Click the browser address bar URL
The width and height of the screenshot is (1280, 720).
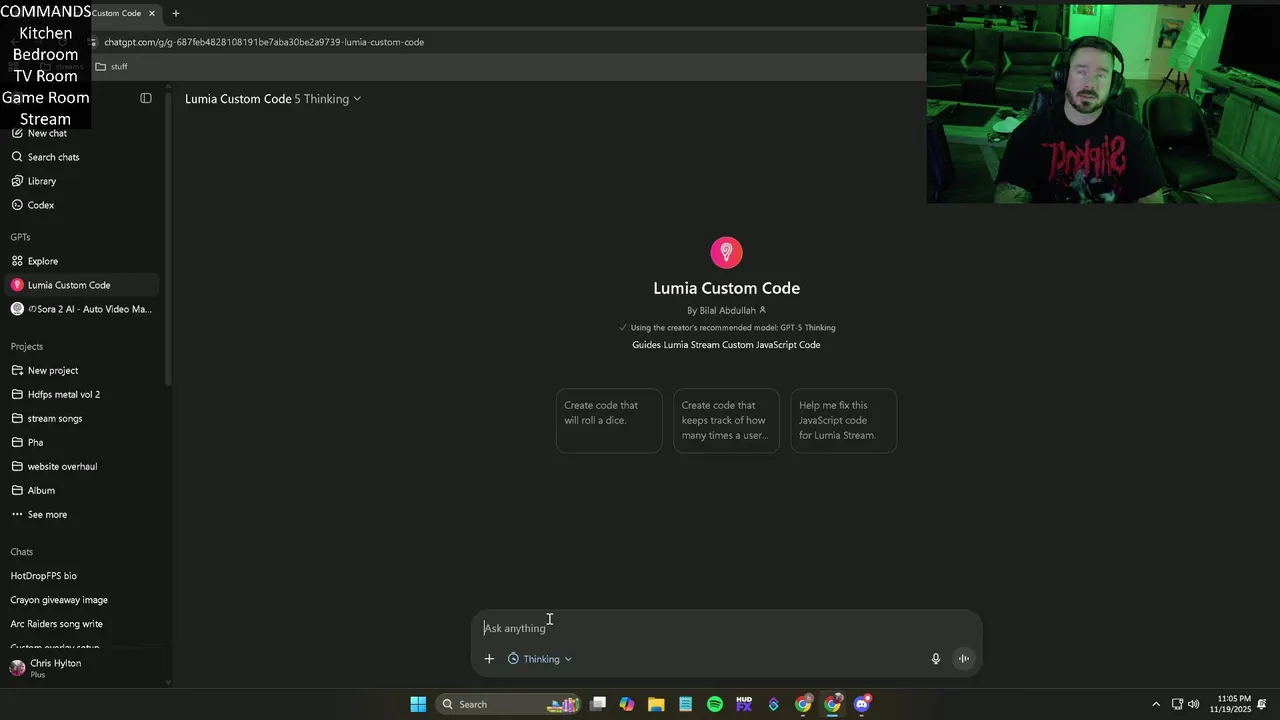(x=264, y=42)
